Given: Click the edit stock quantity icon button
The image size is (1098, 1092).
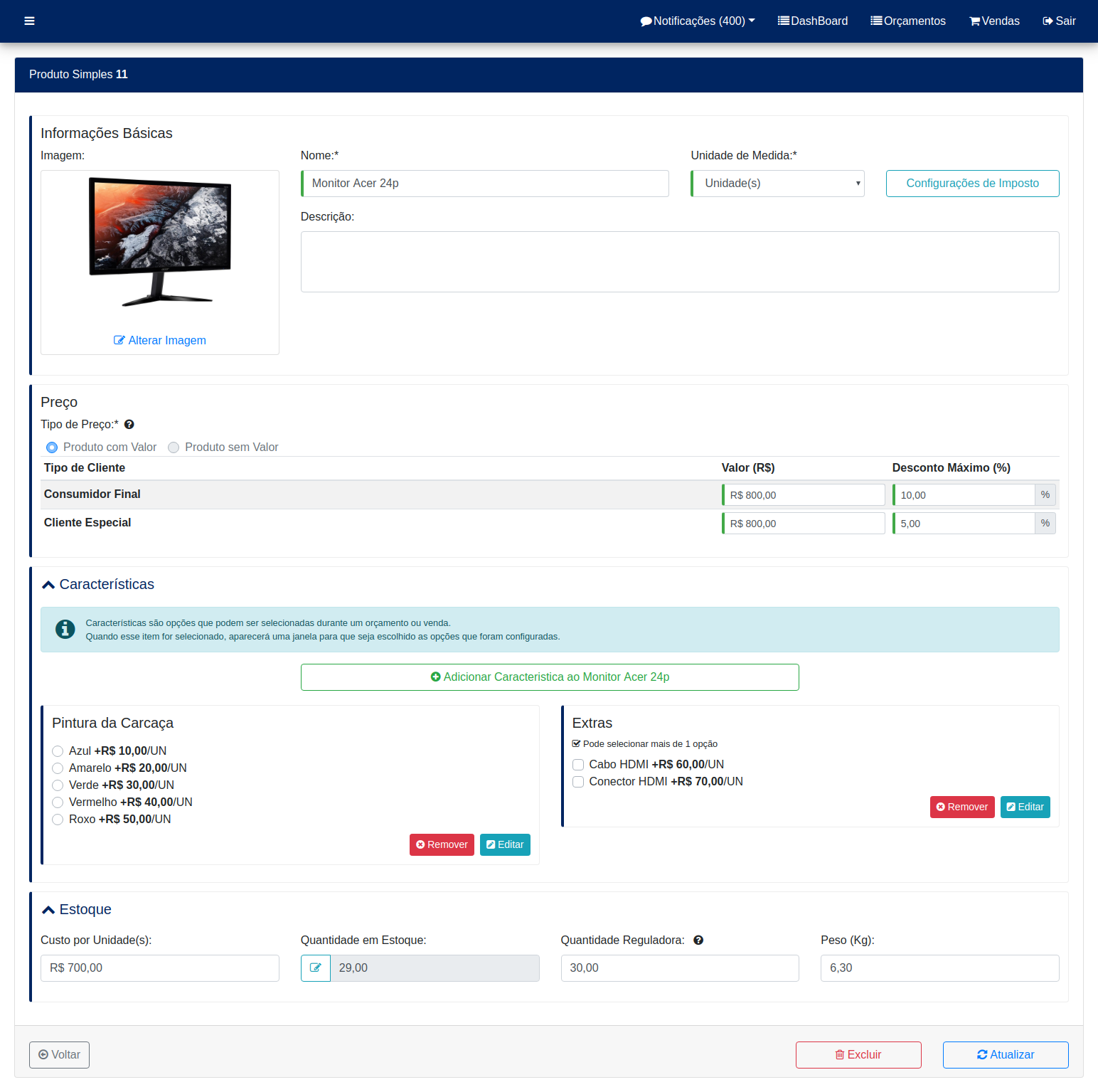Looking at the screenshot, I should (x=316, y=968).
